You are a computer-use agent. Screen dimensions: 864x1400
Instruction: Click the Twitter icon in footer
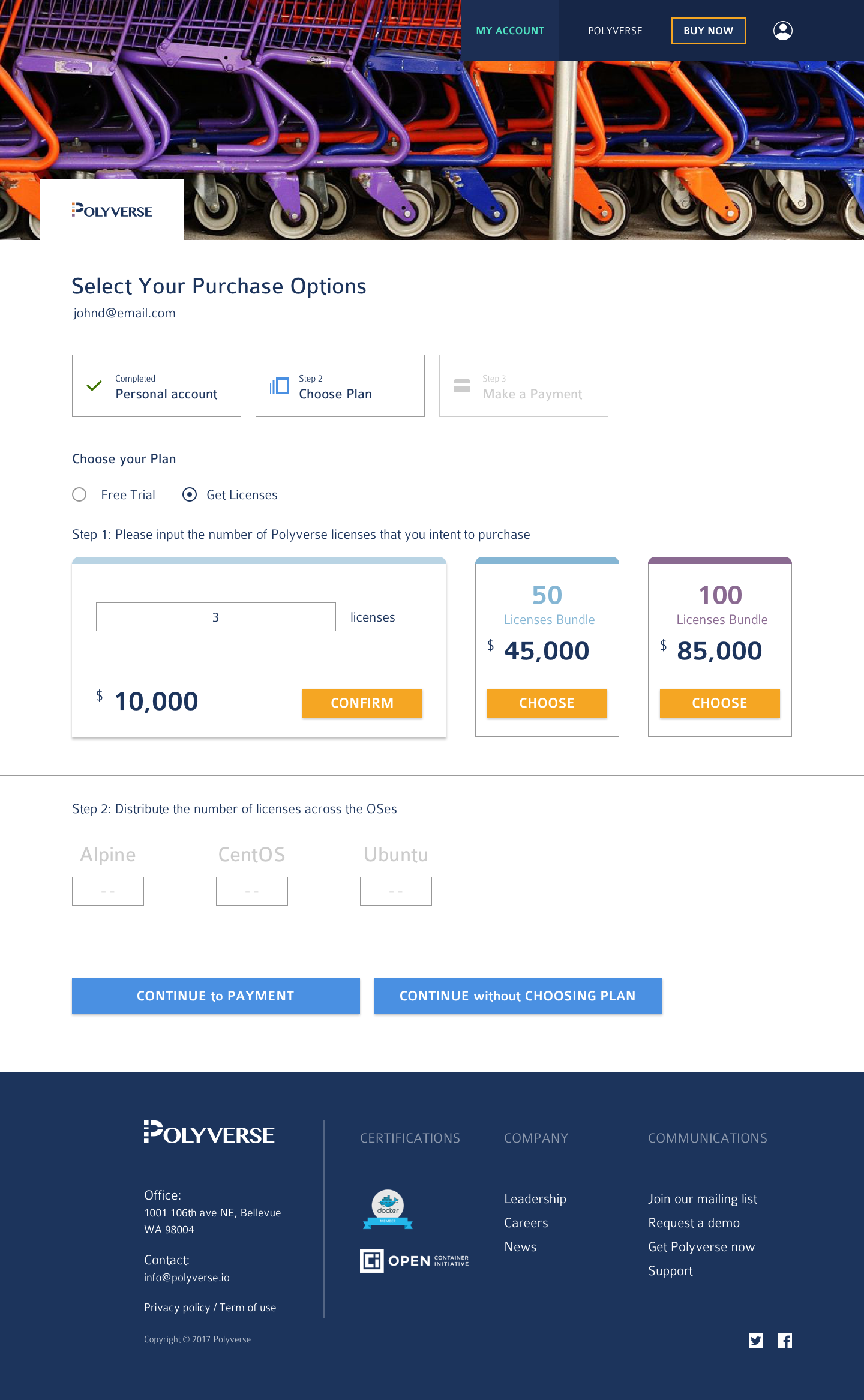[756, 1341]
